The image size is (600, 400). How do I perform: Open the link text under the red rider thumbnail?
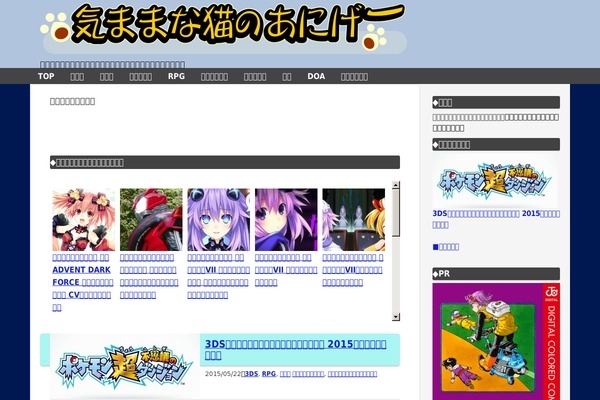pos(149,276)
